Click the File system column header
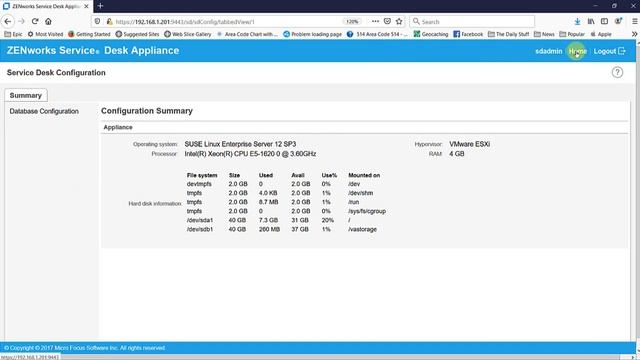This screenshot has height=360, width=640. click(202, 175)
